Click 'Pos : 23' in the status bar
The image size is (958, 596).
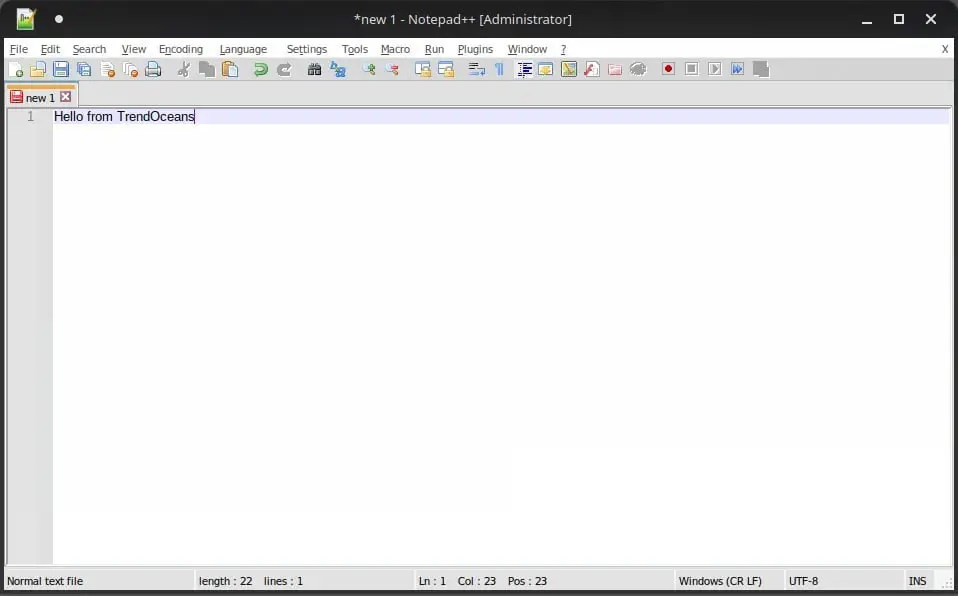pos(527,581)
